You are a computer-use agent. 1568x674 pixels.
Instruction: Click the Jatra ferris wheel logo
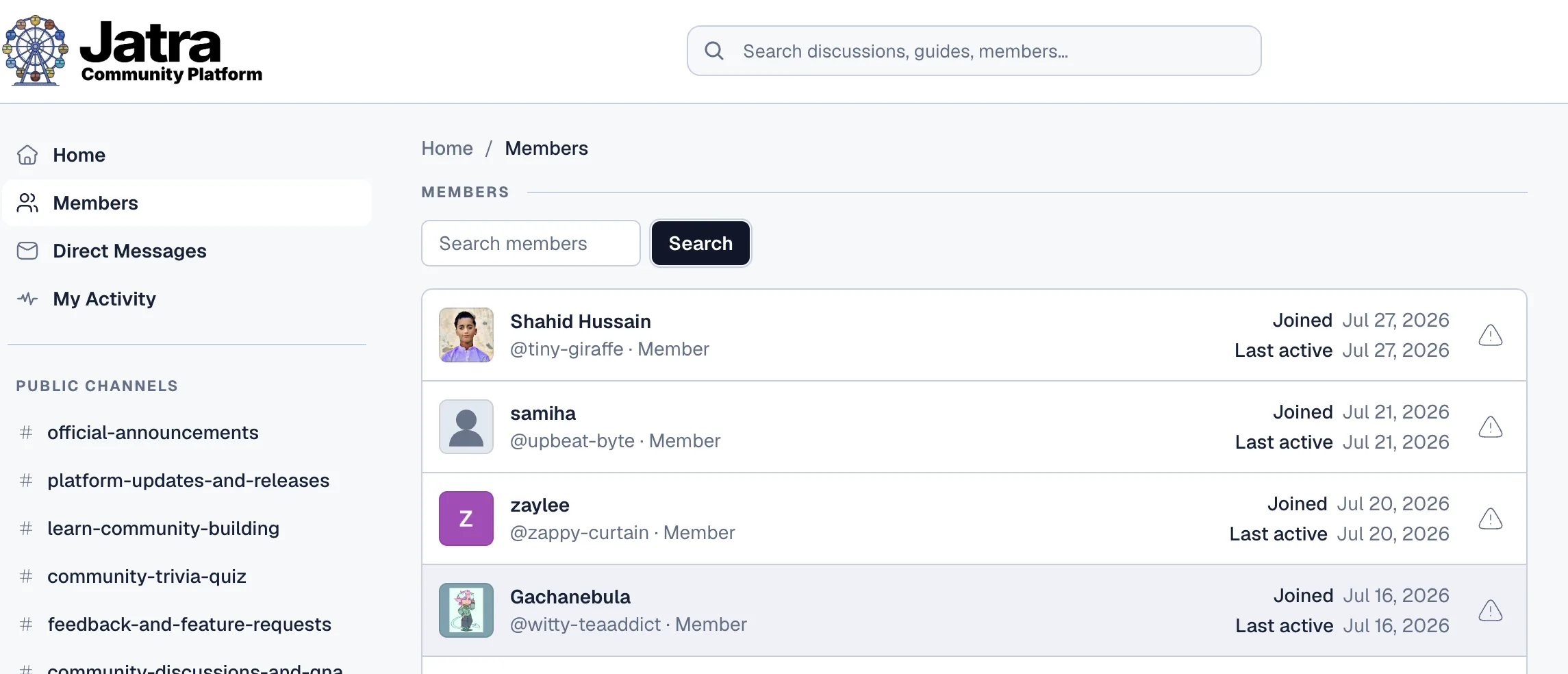36,51
